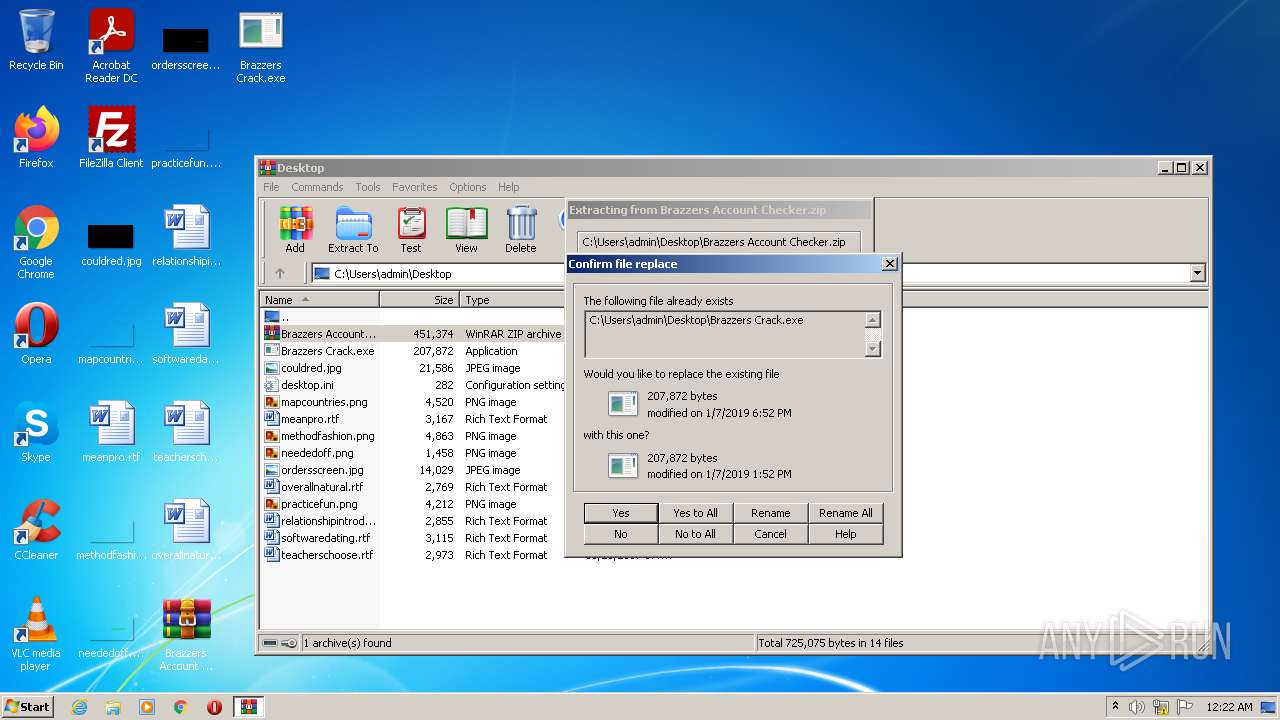Select the Brazzers Account zip archive row
Screen dimensions: 1280x720
click(413, 334)
